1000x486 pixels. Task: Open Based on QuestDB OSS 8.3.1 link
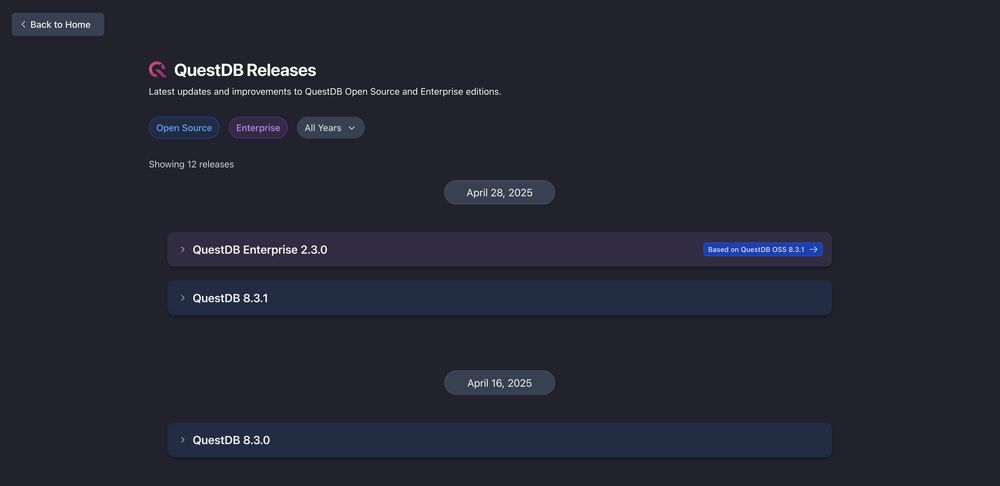tap(763, 249)
